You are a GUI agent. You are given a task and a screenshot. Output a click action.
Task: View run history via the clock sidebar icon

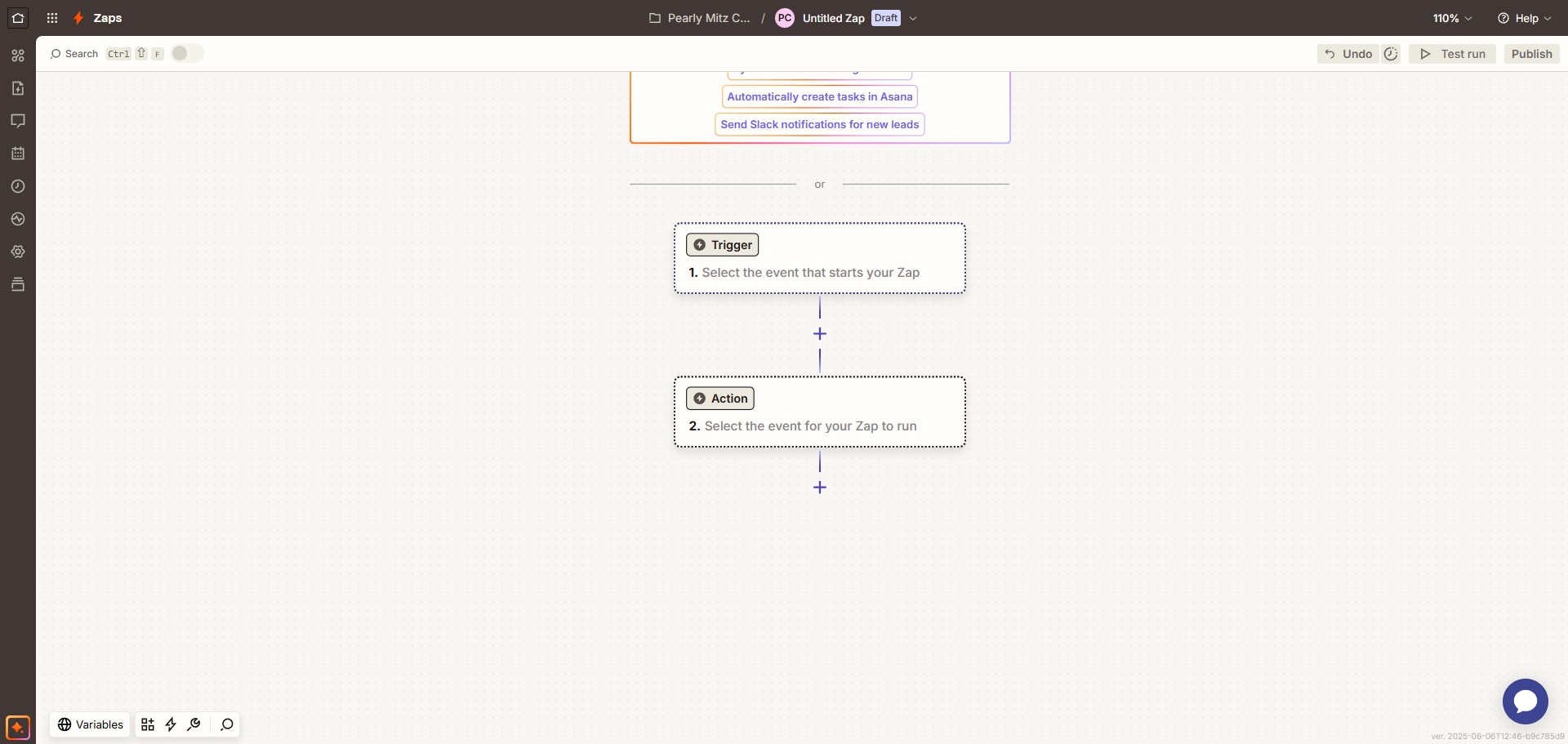[18, 186]
